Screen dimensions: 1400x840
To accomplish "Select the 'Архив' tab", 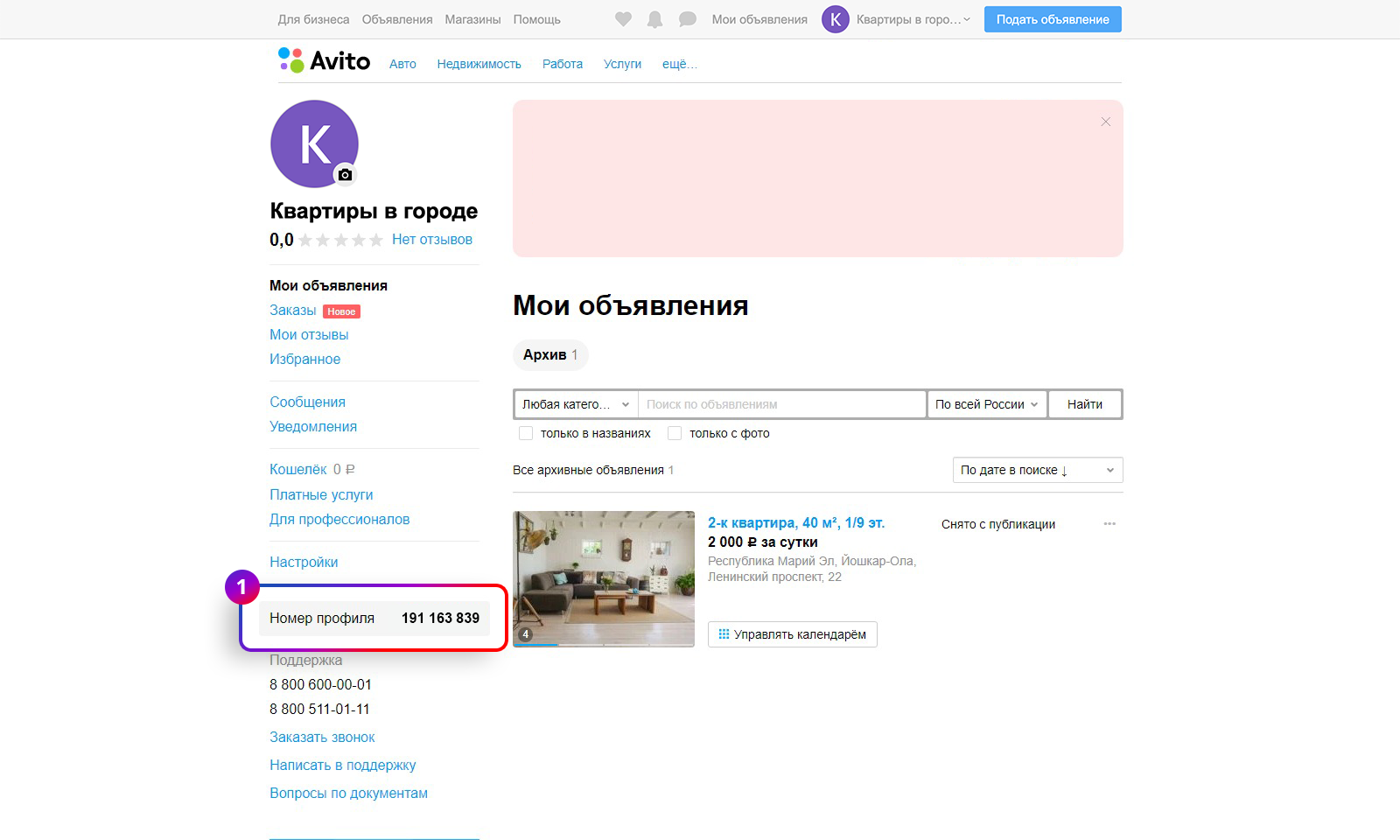I will click(x=550, y=354).
